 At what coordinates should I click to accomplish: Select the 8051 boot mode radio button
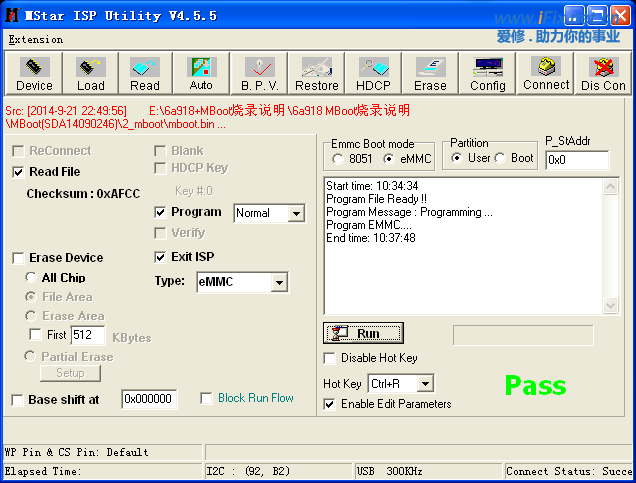click(339, 159)
